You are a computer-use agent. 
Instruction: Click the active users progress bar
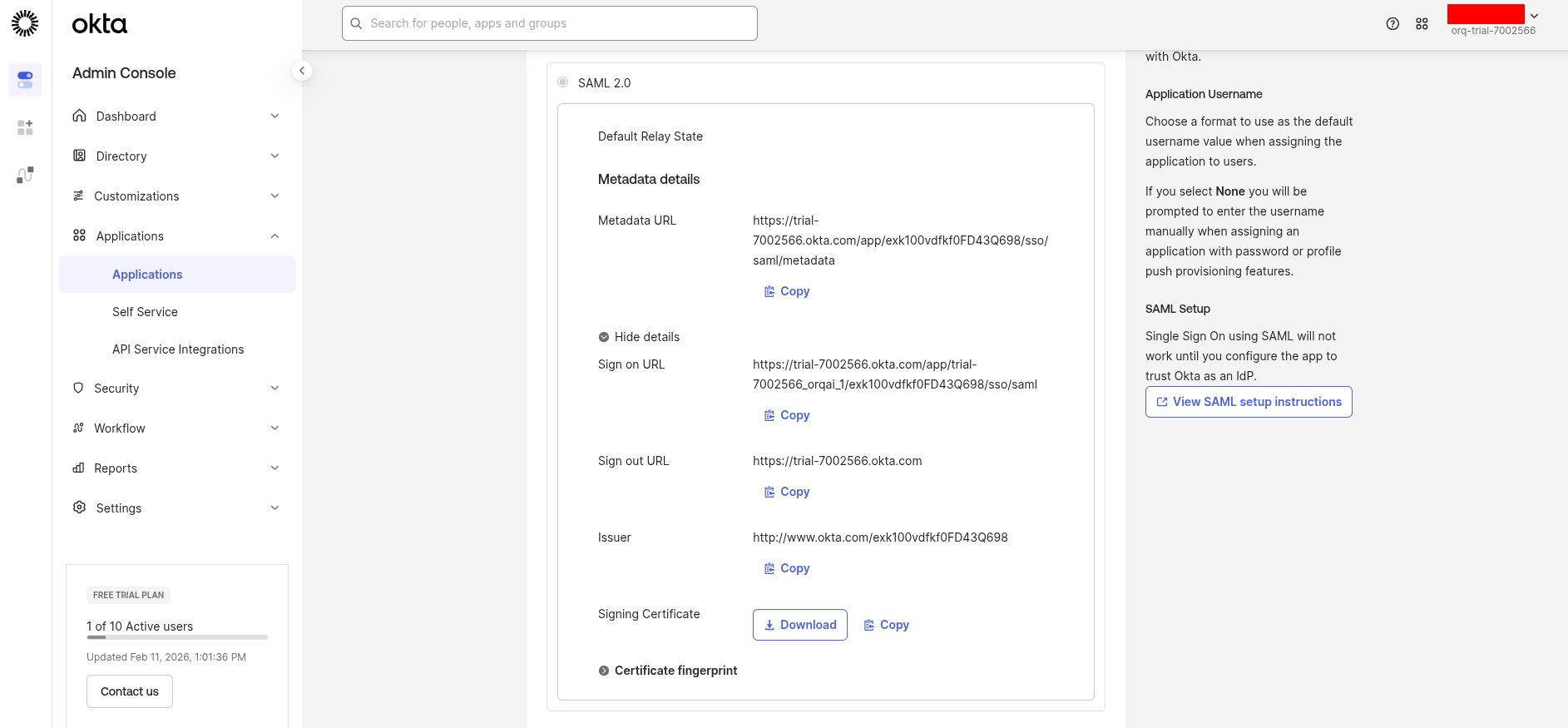point(177,637)
